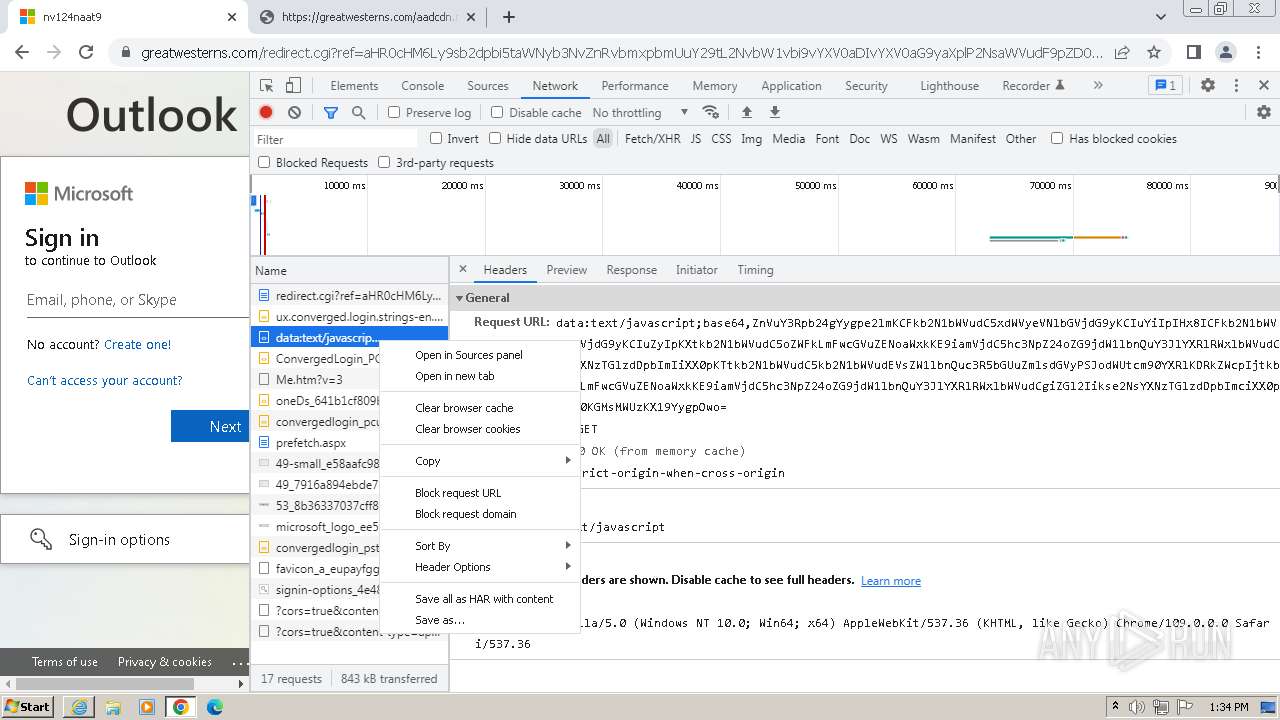1280x720 pixels.
Task: Click the Import HAR upload arrow icon
Action: (746, 112)
